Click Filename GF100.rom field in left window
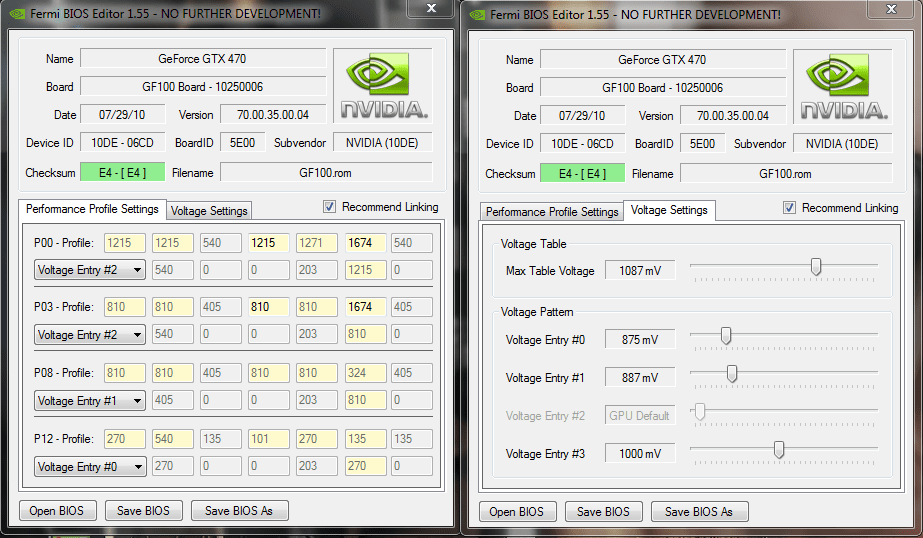The height and width of the screenshot is (538, 923). (326, 172)
